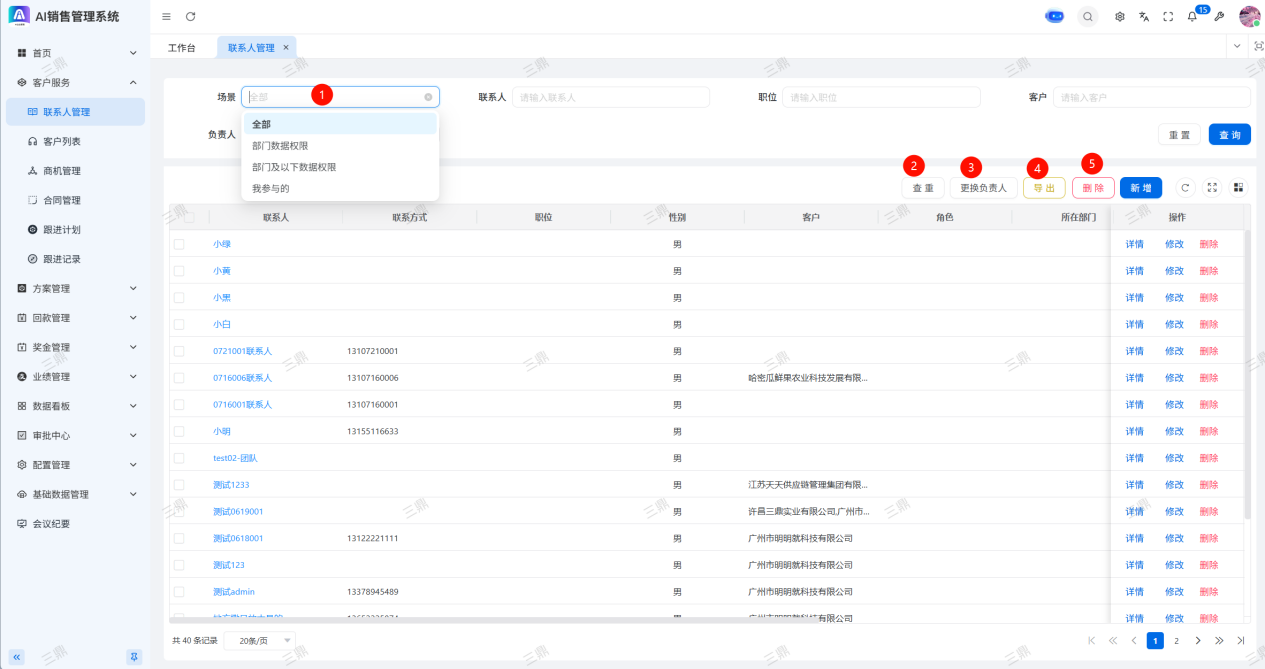
Task: Click the table fullscreen expand icon
Action: 1212,187
